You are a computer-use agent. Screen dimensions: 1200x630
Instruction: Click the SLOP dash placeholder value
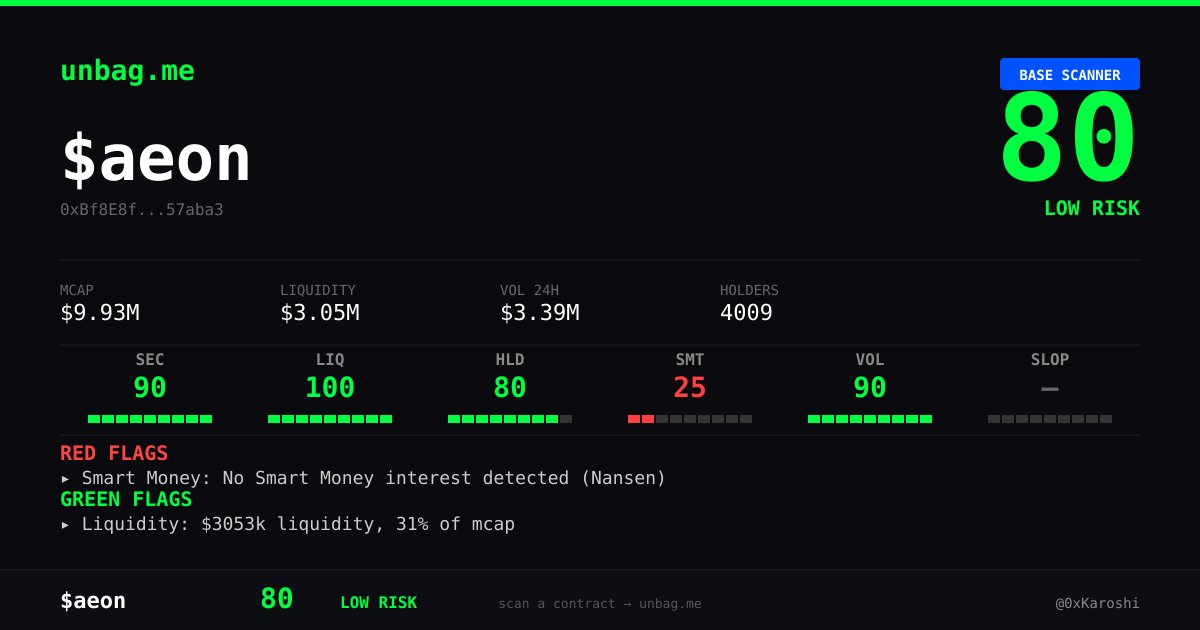(x=1050, y=388)
